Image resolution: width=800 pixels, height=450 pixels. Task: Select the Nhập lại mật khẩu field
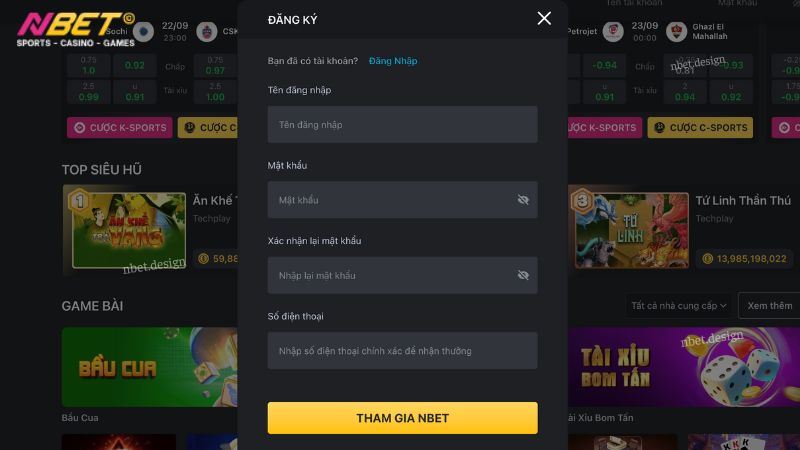click(x=403, y=276)
